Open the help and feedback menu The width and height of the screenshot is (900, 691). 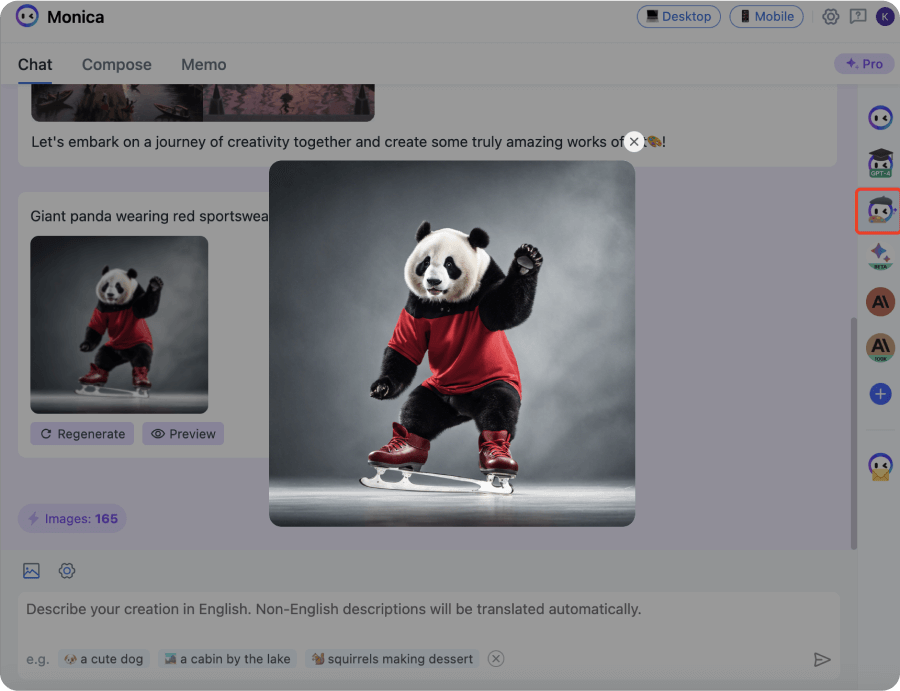858,16
